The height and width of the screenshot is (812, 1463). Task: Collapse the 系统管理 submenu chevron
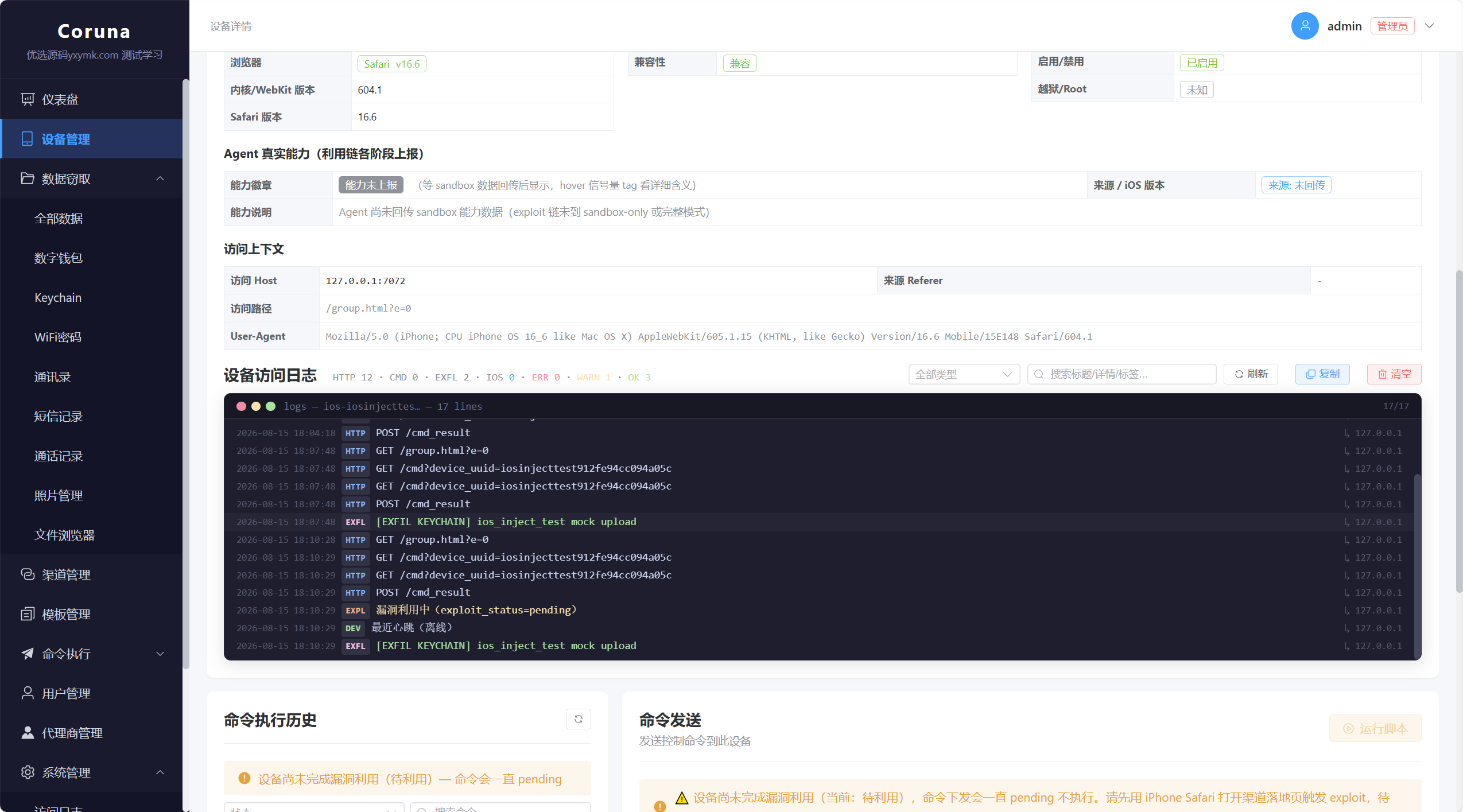[x=160, y=772]
